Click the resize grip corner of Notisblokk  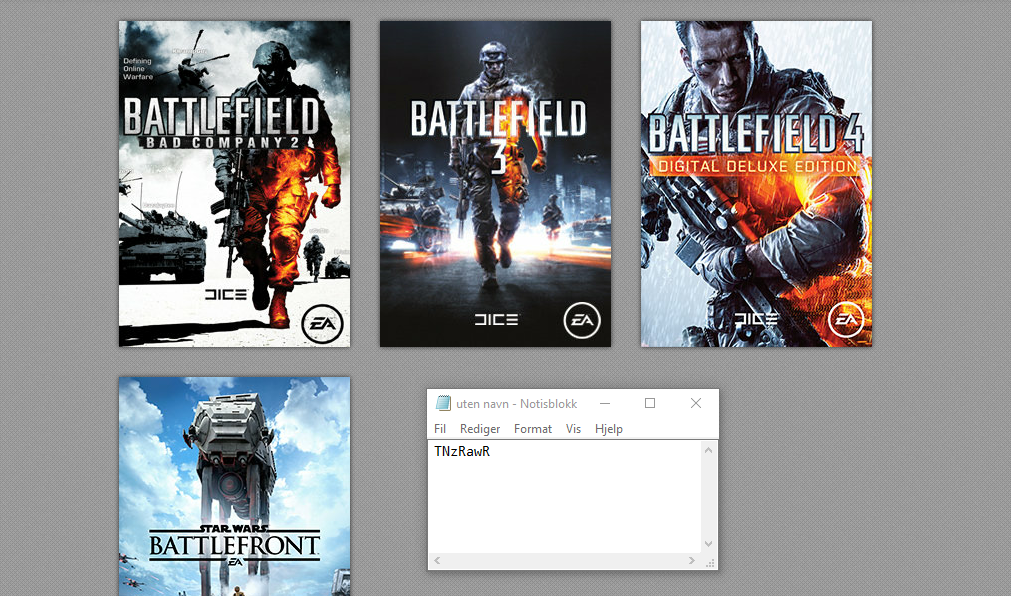(x=710, y=562)
